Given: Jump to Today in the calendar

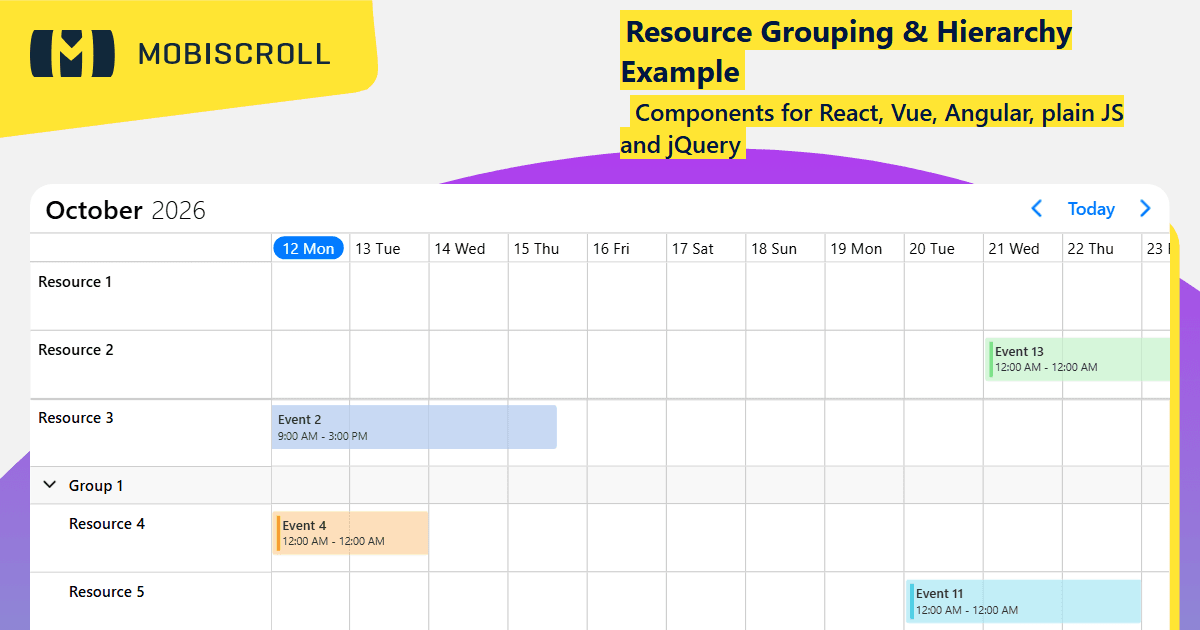Looking at the screenshot, I should pos(1091,209).
